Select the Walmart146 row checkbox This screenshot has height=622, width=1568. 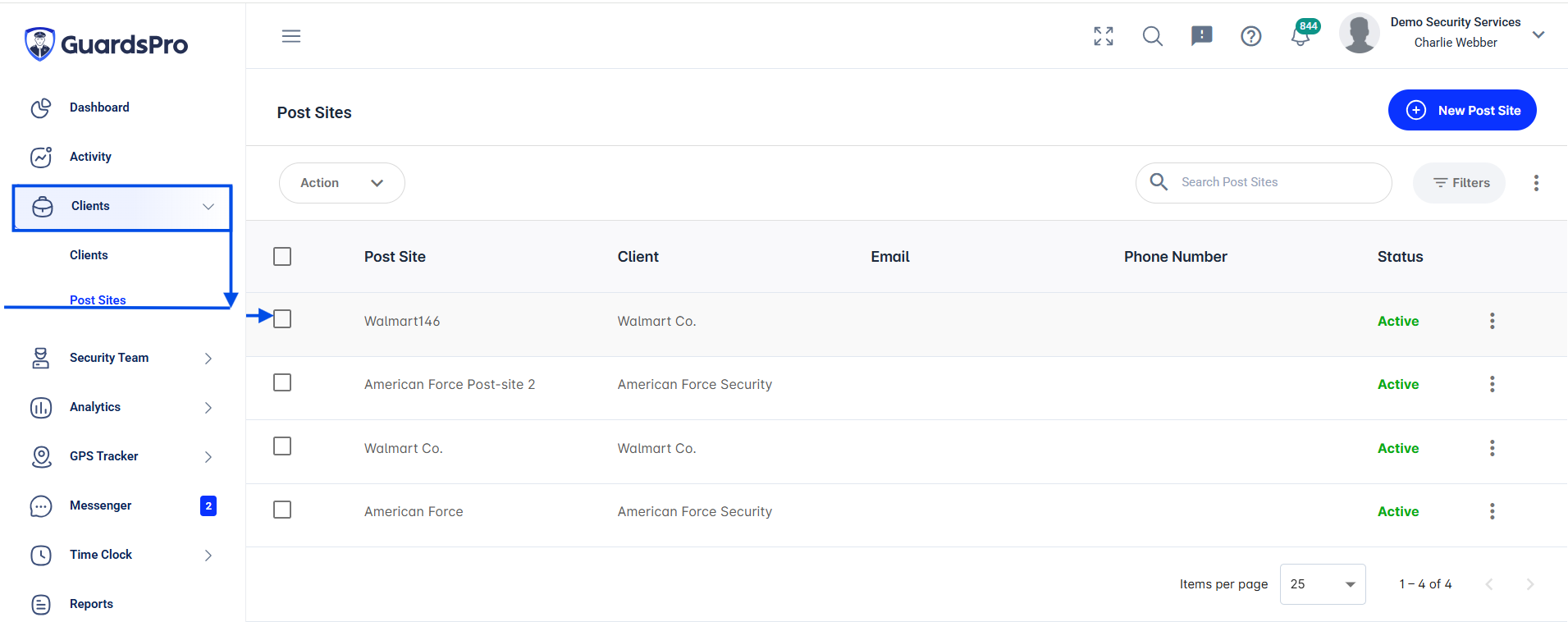282,319
